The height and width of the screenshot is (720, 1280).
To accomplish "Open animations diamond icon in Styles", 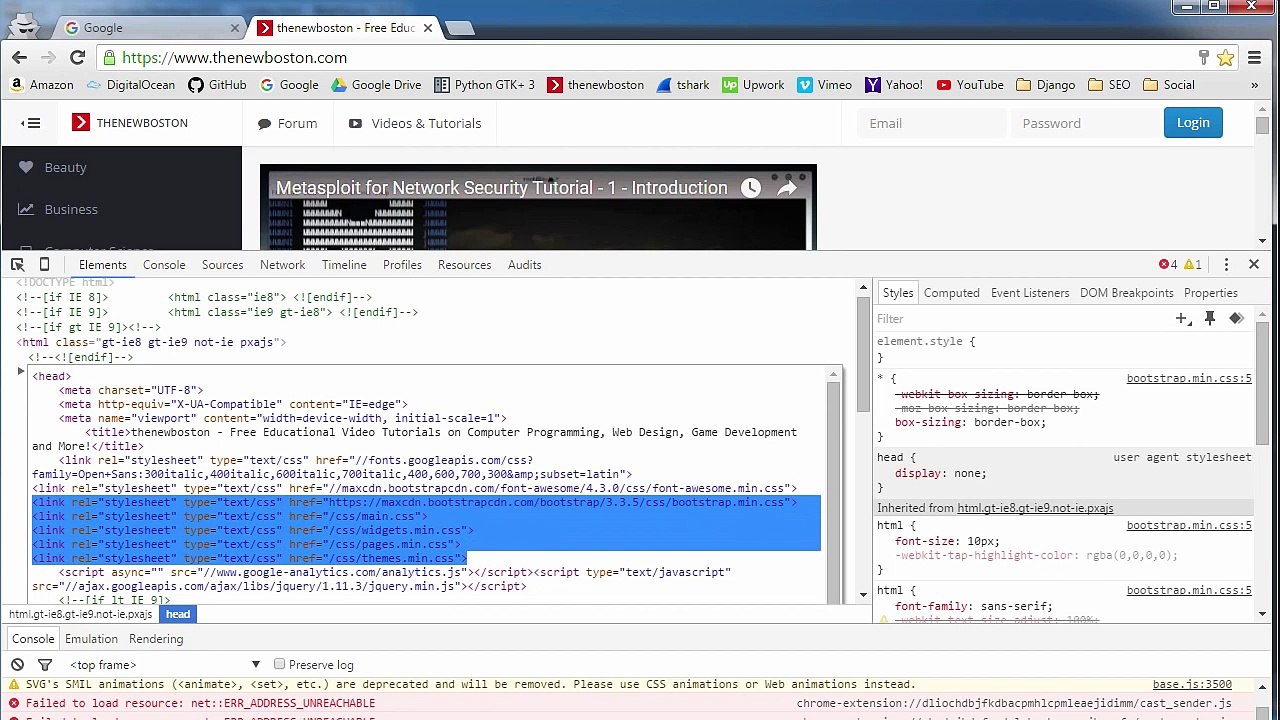I will pyautogui.click(x=1237, y=319).
